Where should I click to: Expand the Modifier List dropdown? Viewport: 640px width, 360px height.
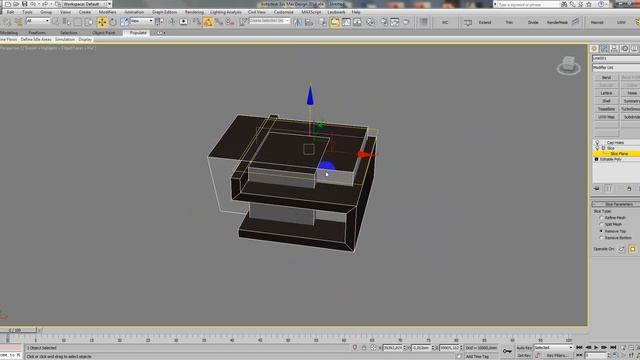coord(616,67)
